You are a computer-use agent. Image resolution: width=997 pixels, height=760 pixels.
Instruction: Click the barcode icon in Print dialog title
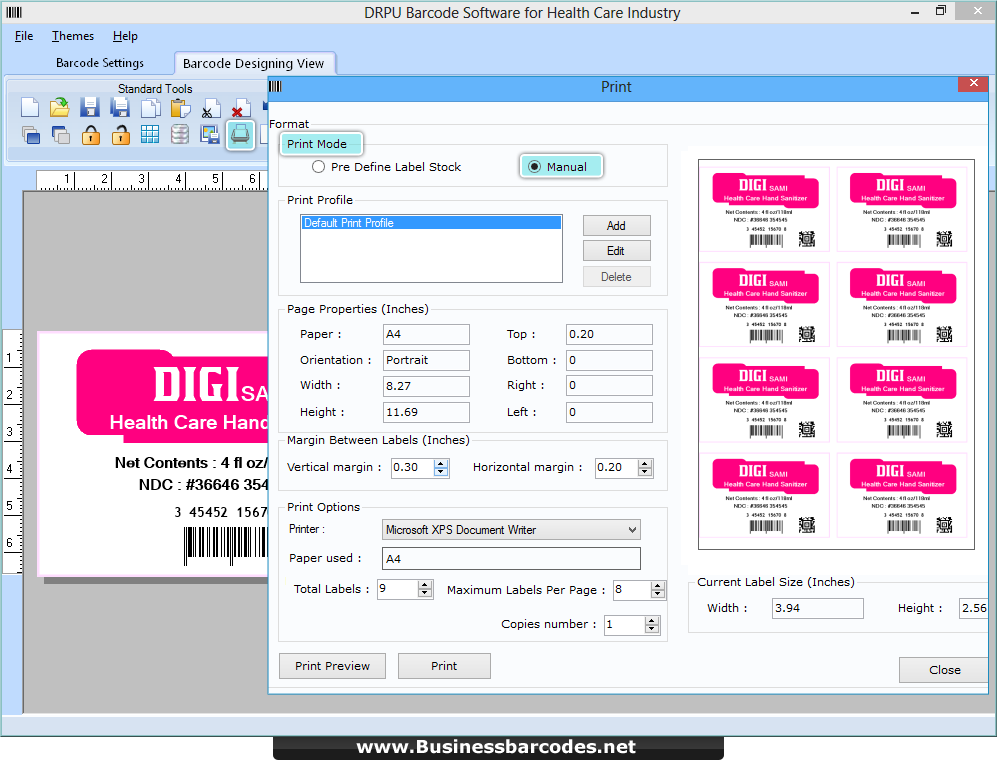pyautogui.click(x=275, y=86)
